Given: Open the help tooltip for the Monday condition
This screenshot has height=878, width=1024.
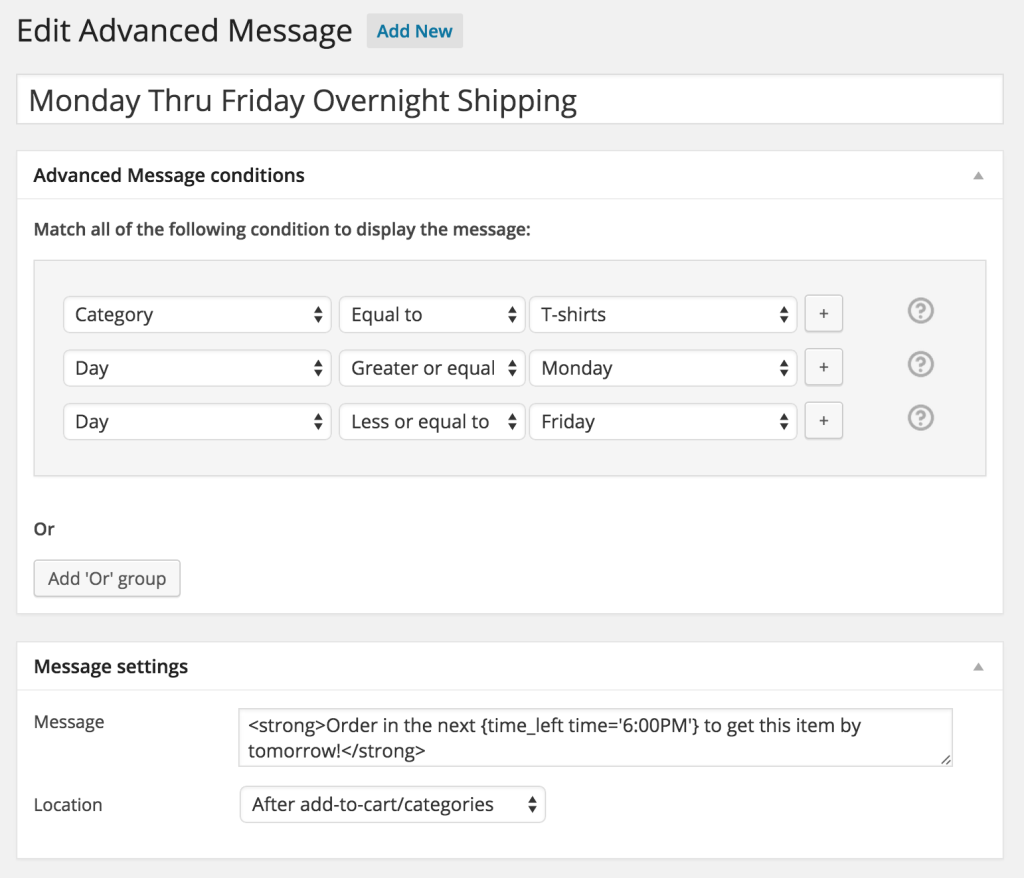Looking at the screenshot, I should pos(920,364).
